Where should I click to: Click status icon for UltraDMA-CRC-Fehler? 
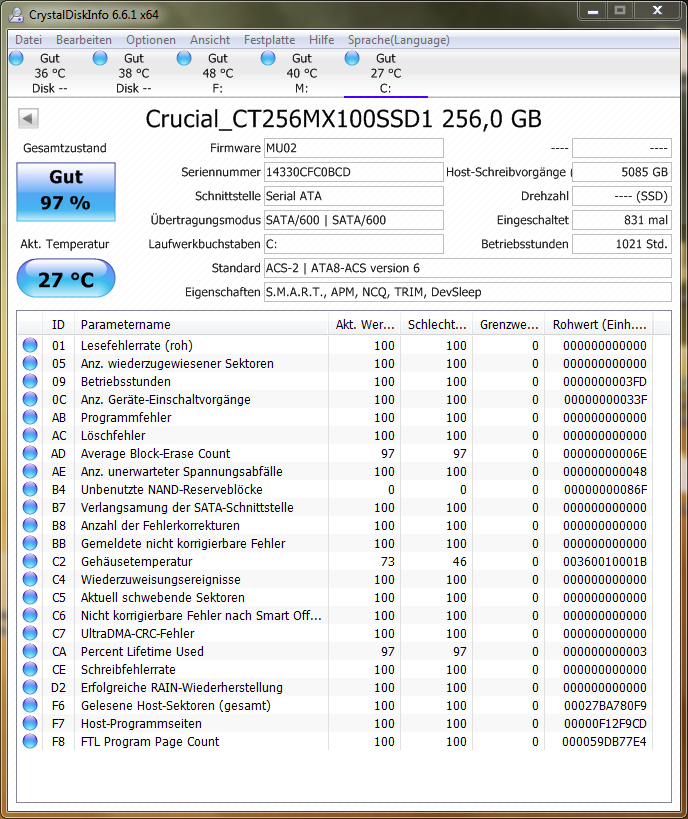pos(30,633)
